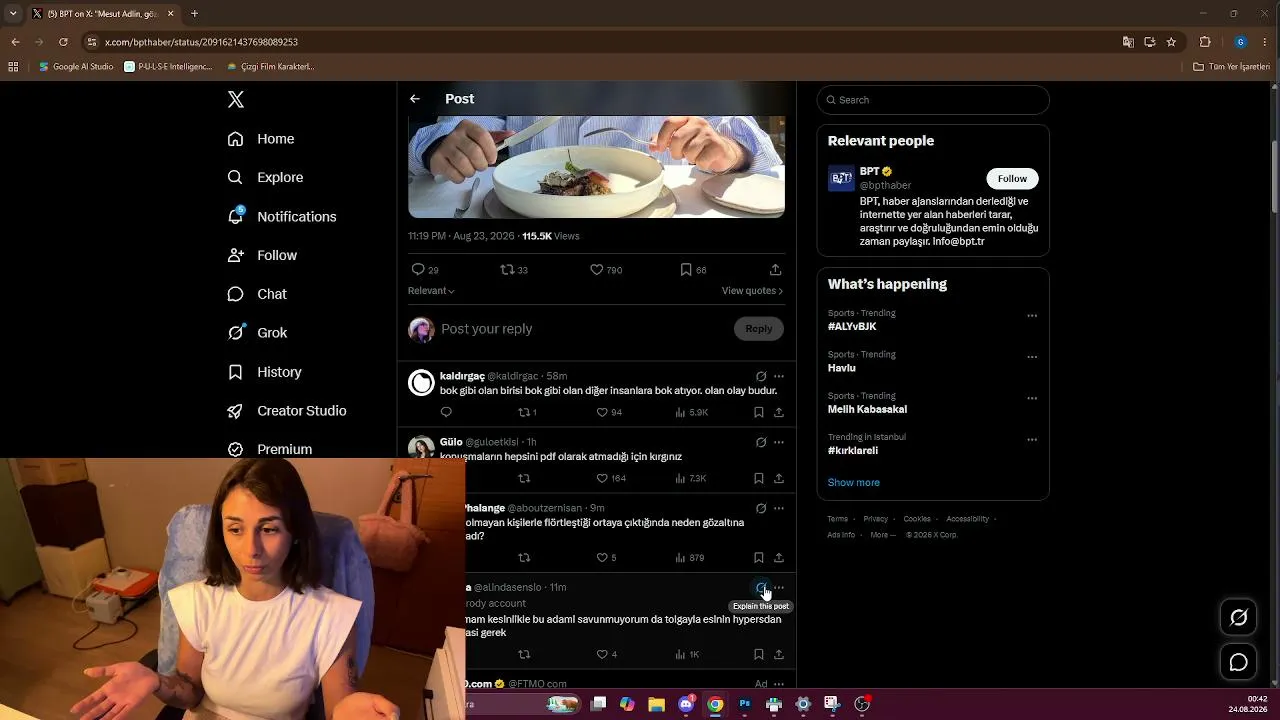
Task: Open Notifications in the sidebar
Action: pos(282,216)
